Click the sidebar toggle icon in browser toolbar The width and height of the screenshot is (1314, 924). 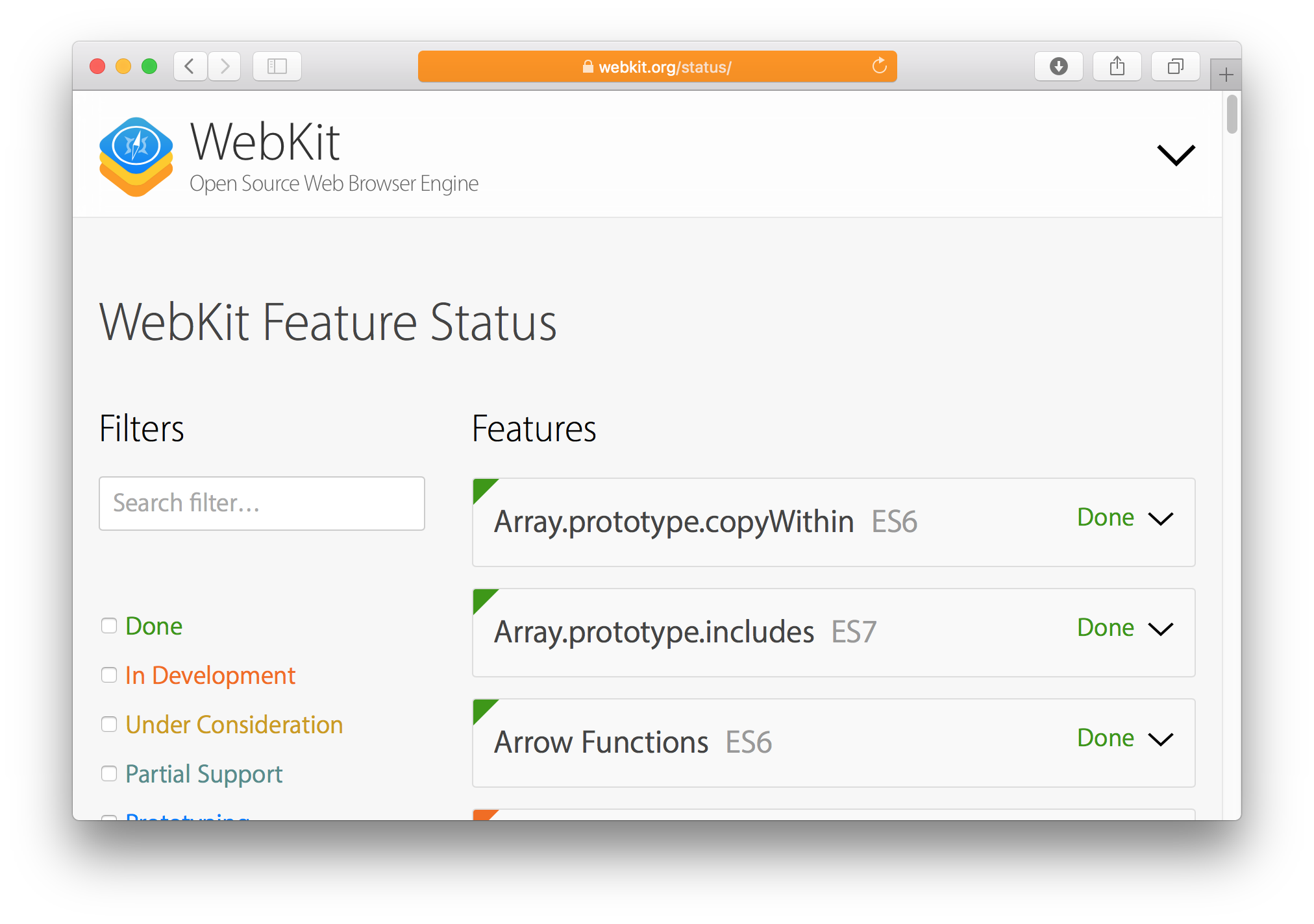(x=279, y=68)
